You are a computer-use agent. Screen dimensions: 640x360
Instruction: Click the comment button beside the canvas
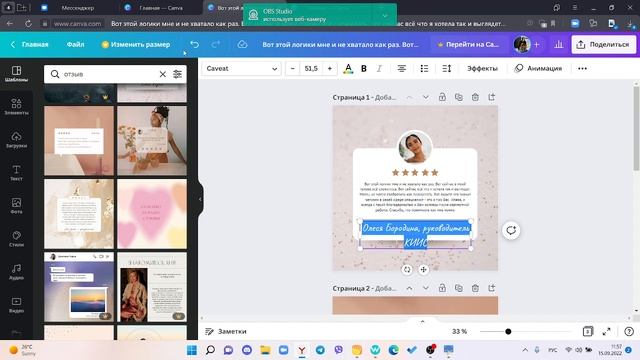pyautogui.click(x=511, y=230)
